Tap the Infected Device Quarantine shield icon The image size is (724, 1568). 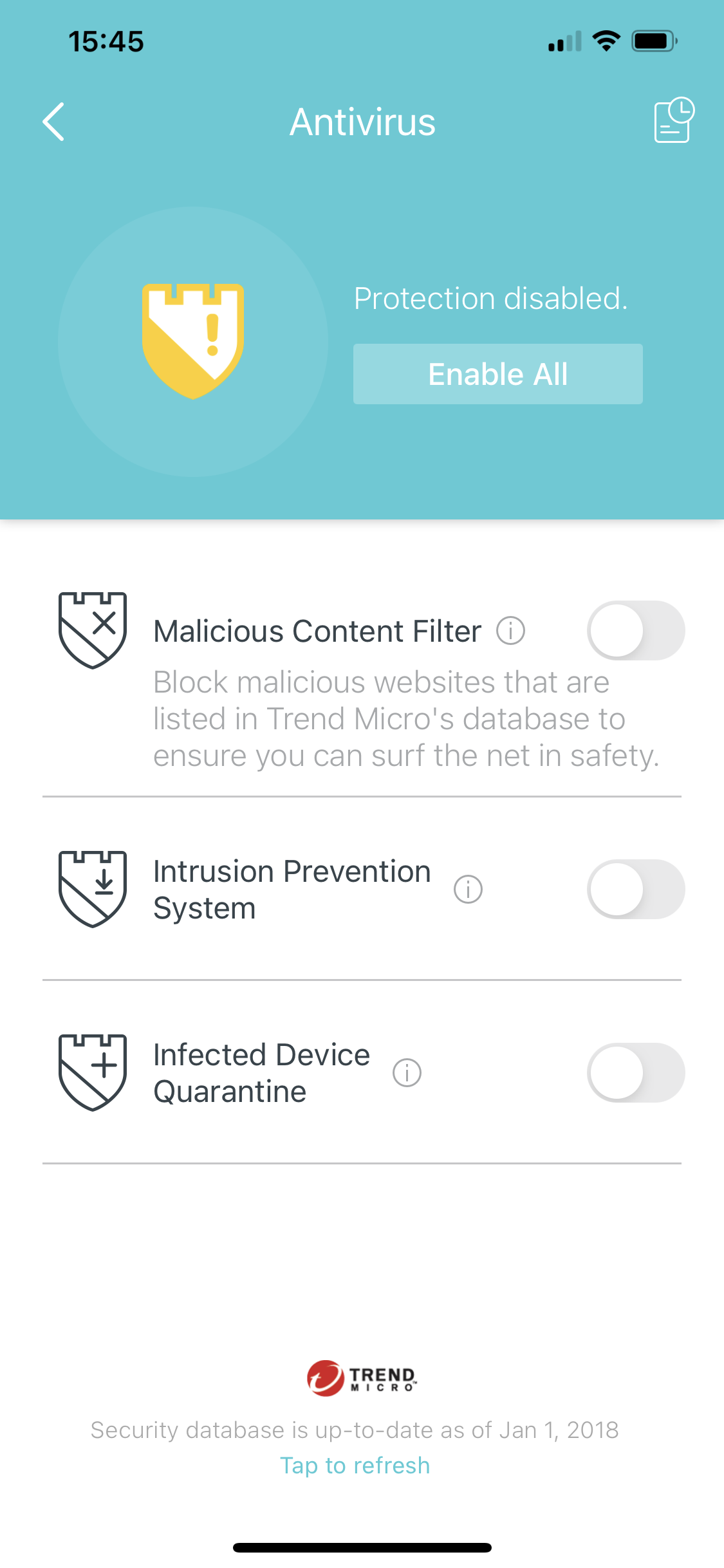coord(93,1072)
